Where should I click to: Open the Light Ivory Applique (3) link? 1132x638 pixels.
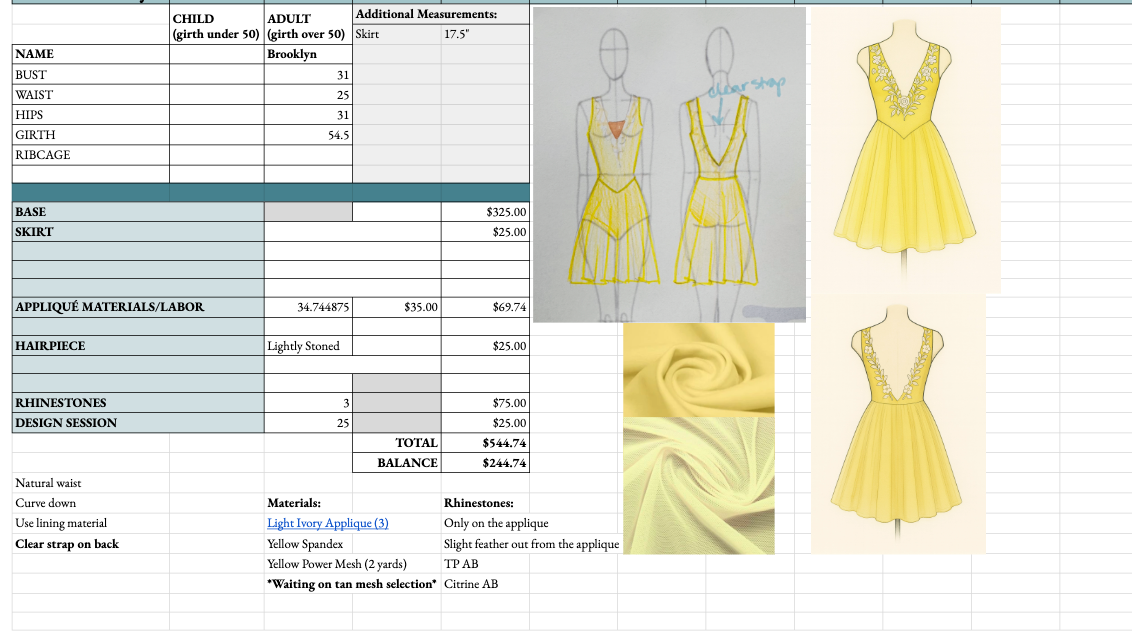click(327, 523)
